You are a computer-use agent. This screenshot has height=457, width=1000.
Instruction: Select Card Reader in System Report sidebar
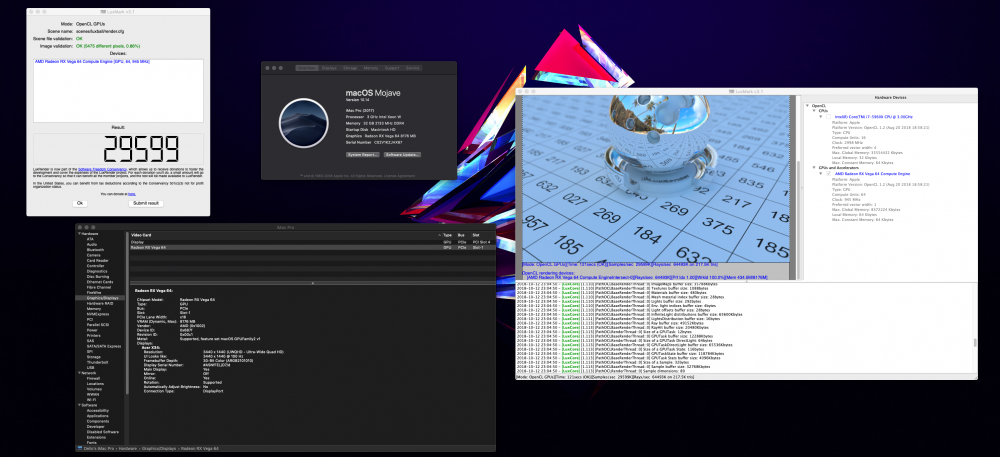[98, 260]
